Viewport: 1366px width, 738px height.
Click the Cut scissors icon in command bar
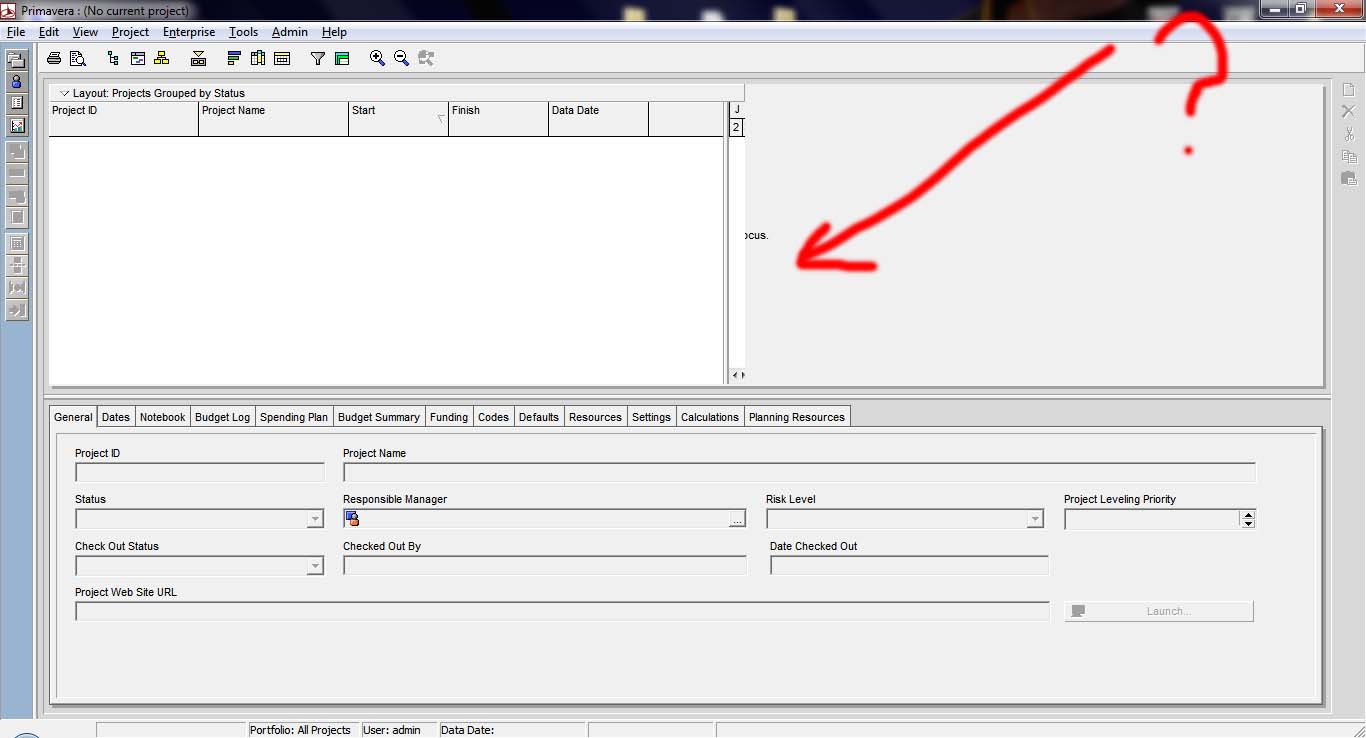[1348, 133]
